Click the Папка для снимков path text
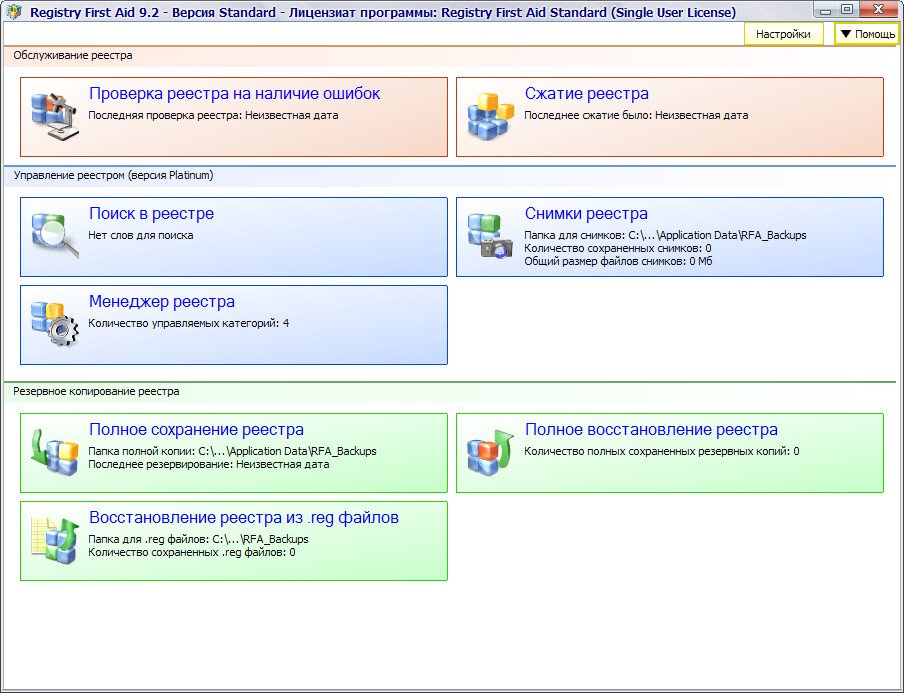 pos(665,235)
